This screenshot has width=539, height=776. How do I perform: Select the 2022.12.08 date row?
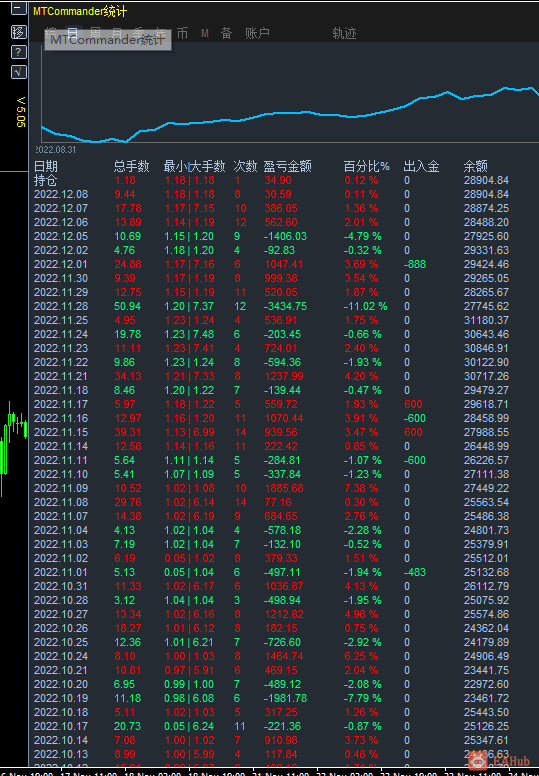(x=61, y=194)
